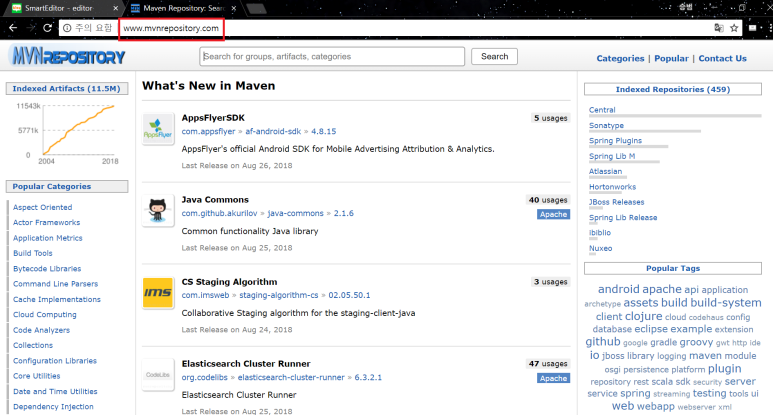Open the android popular tag
The image size is (773, 415).
tap(618, 289)
